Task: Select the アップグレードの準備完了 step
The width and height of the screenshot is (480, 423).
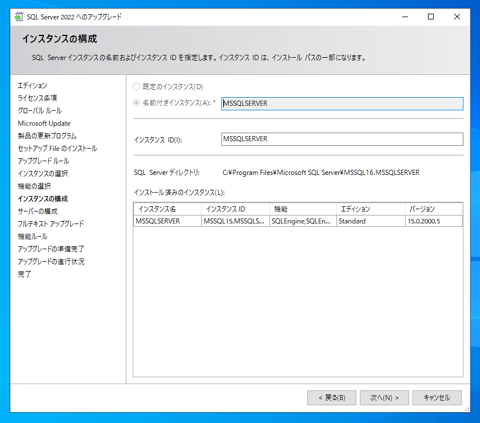Action: (51, 249)
